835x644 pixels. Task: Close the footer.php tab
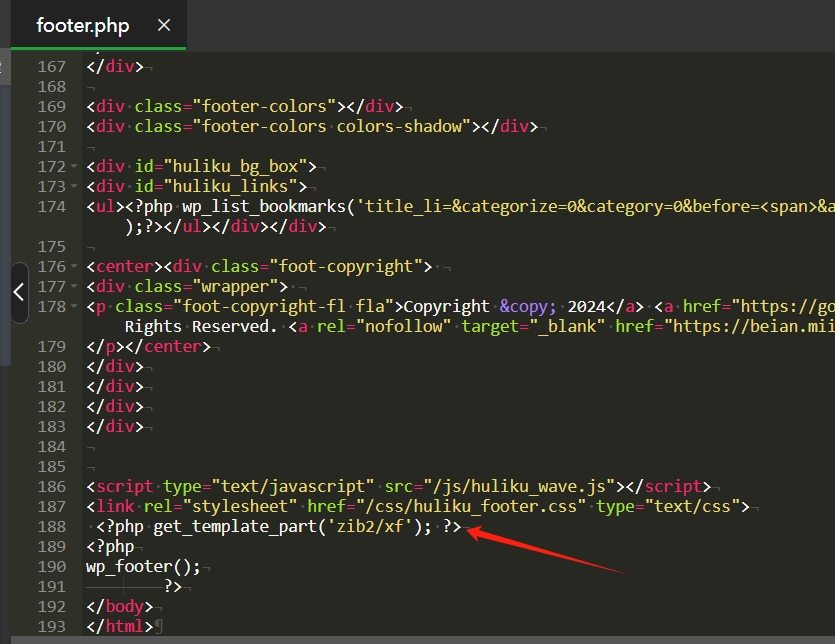[x=164, y=25]
